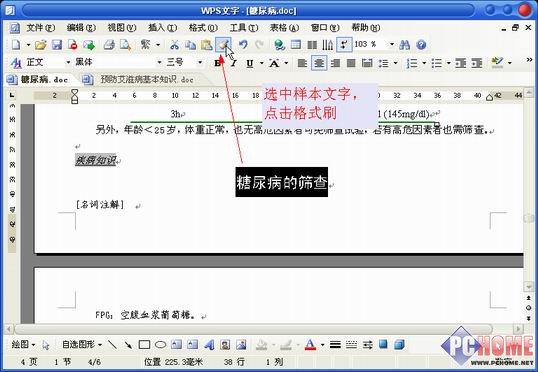The width and height of the screenshot is (538, 372).
Task: Open the 三号 font size dropdown
Action: [200, 62]
